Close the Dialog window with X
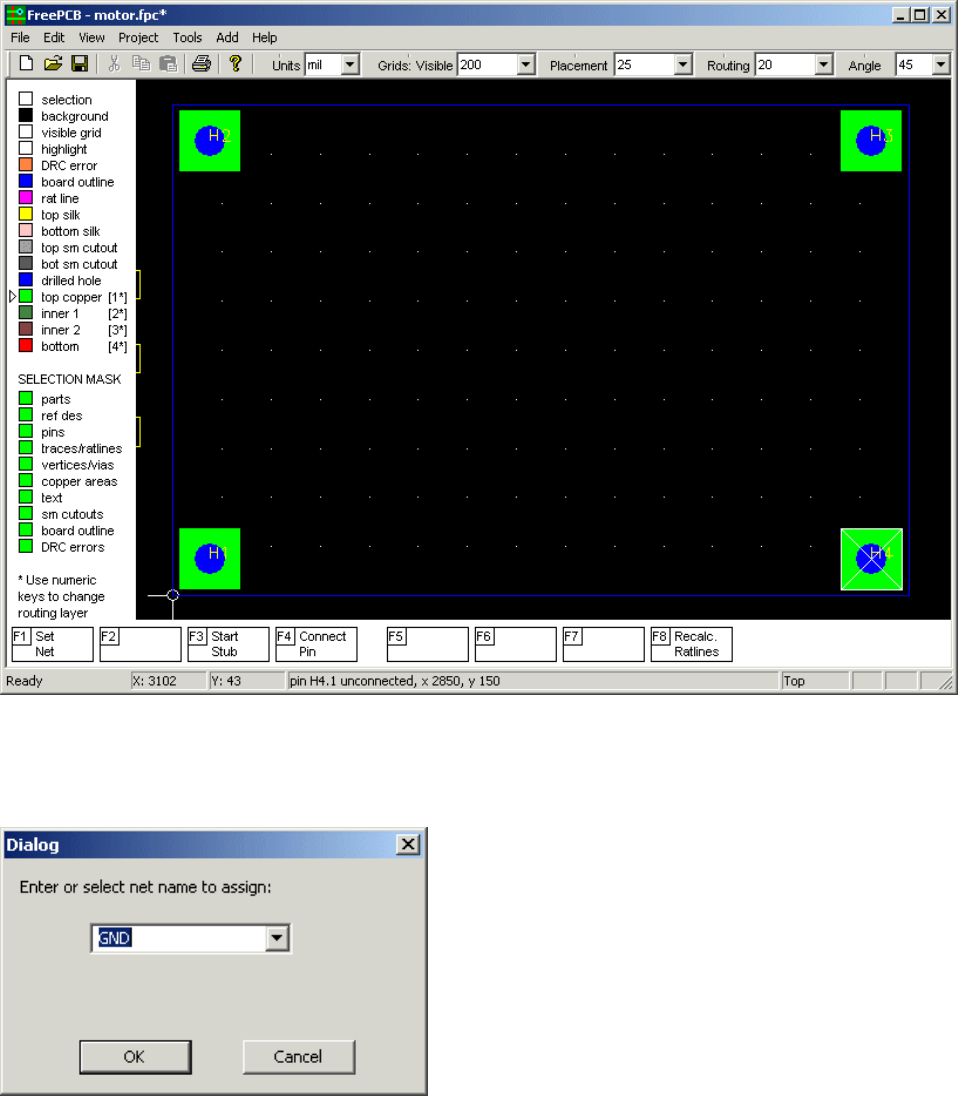The width and height of the screenshot is (958, 1096). coord(408,844)
